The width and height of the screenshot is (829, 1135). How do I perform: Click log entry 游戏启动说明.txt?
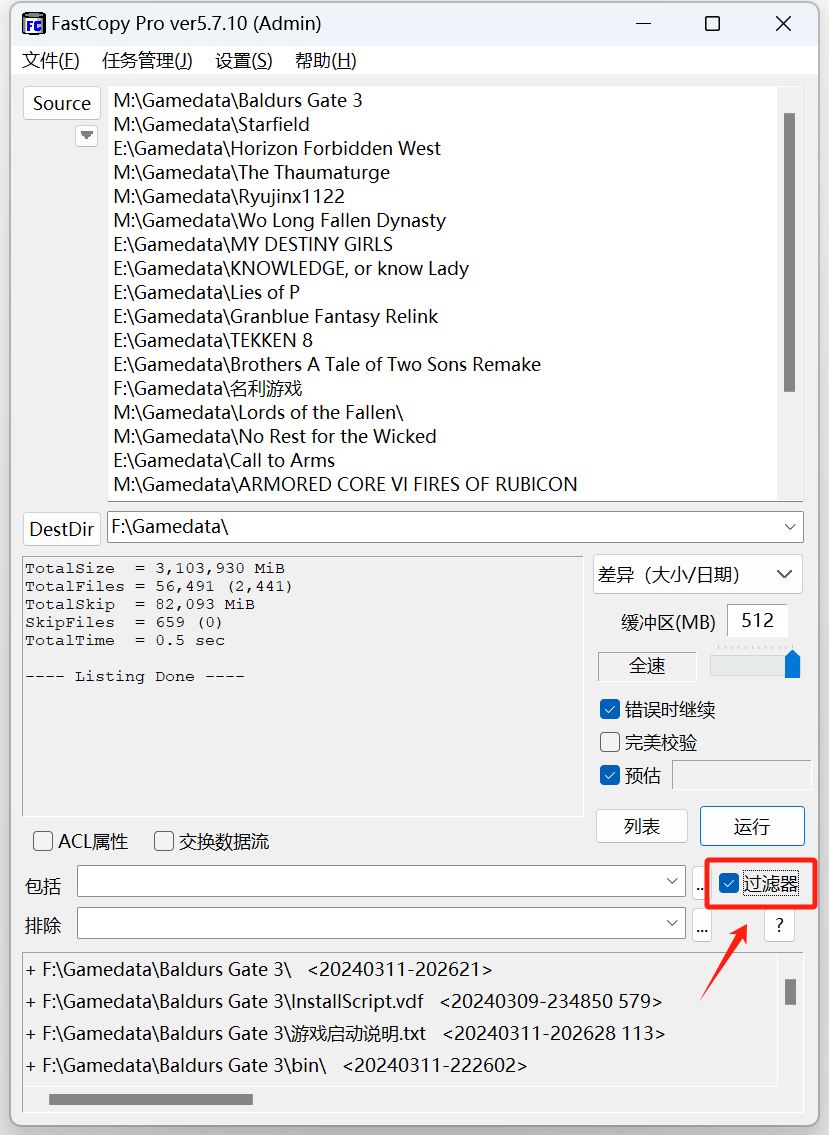(345, 1033)
